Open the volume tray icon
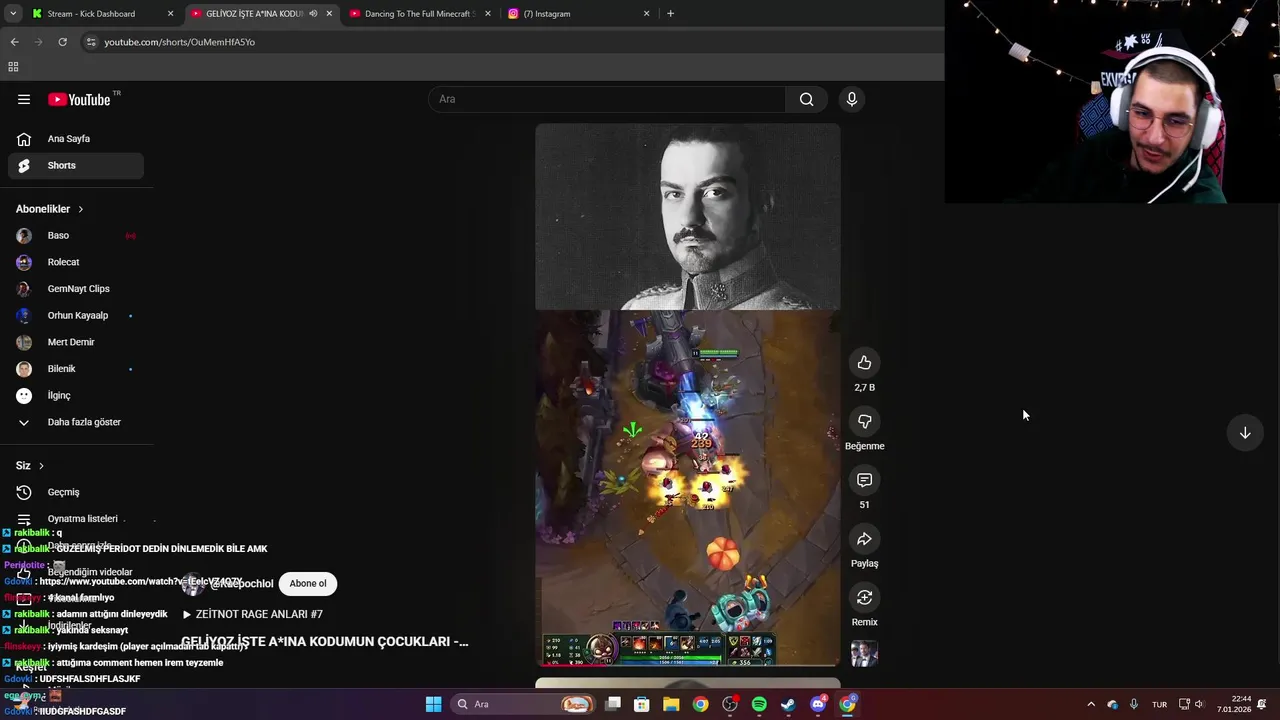This screenshot has width=1280, height=720. 1199,704
